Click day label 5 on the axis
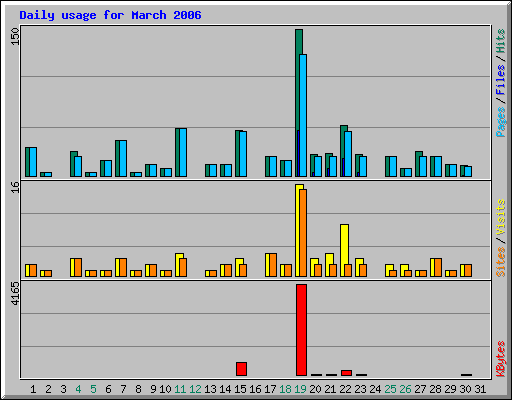 click(93, 389)
